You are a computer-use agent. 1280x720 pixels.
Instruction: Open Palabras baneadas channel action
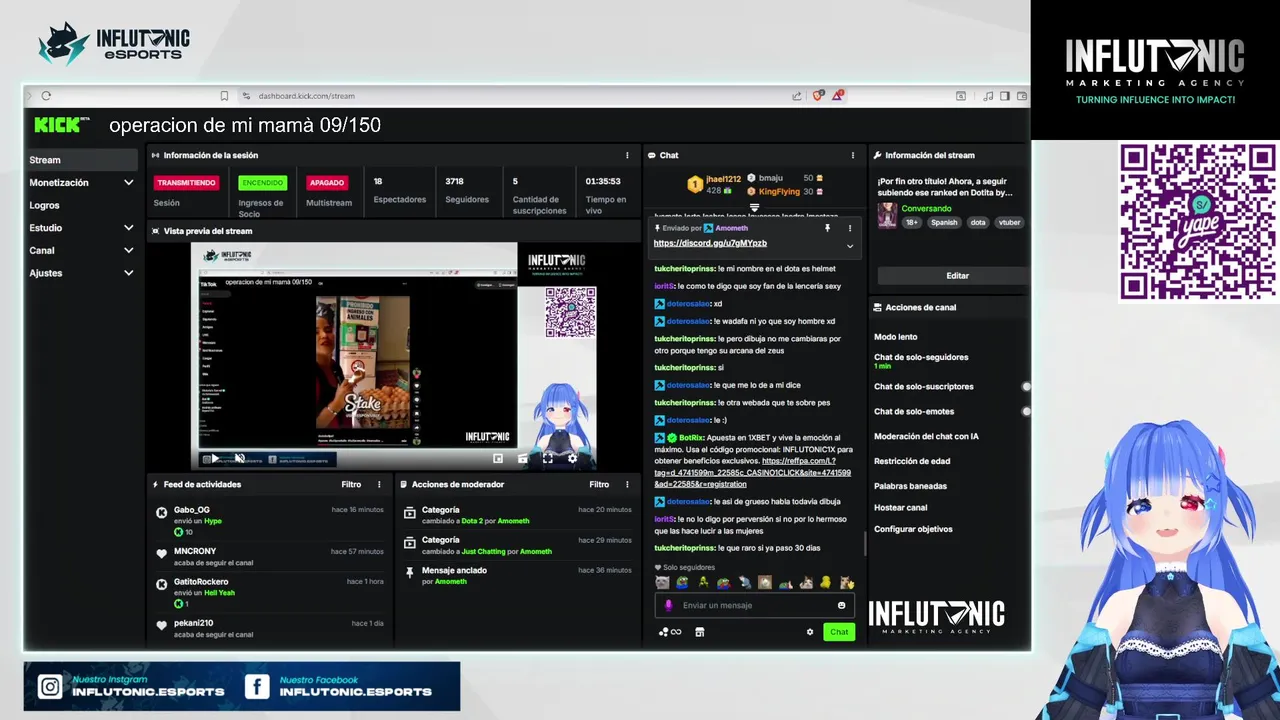[910, 486]
